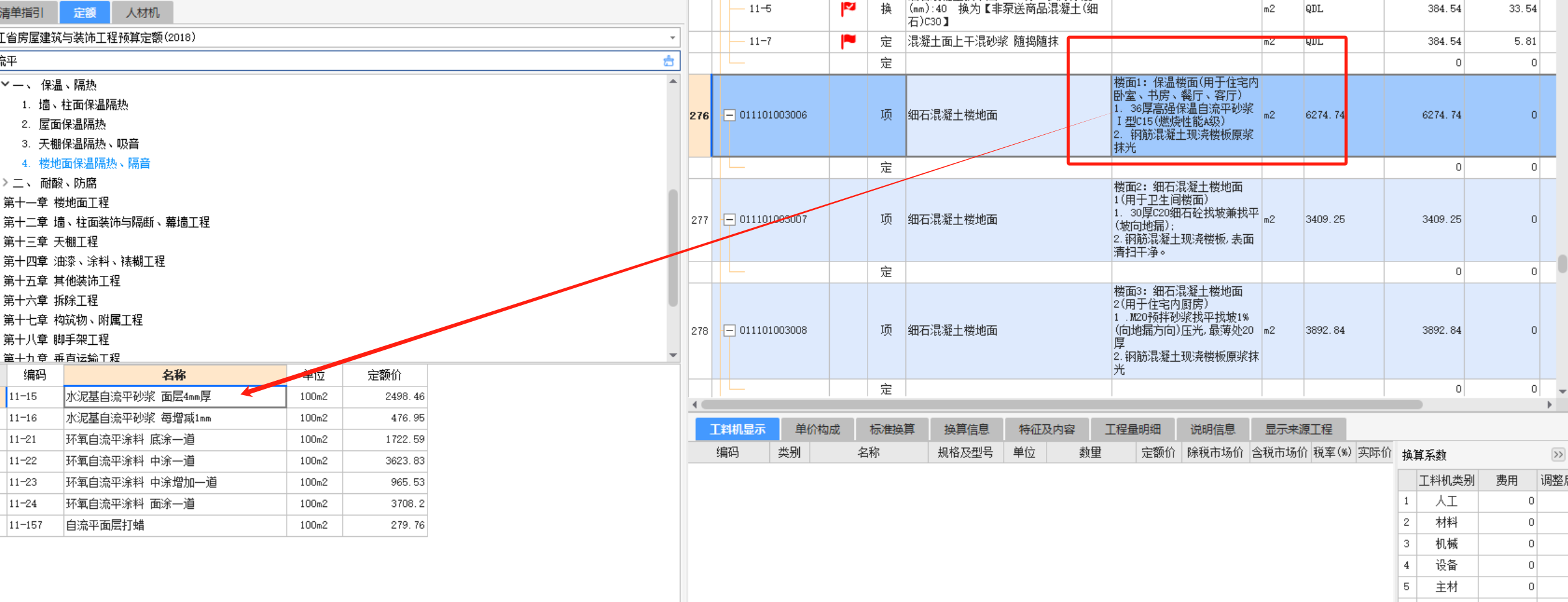Screen dimensions: 1568x602
Task: Open 第十七章 构筑物、附属工程 chapter
Action: coord(73,320)
